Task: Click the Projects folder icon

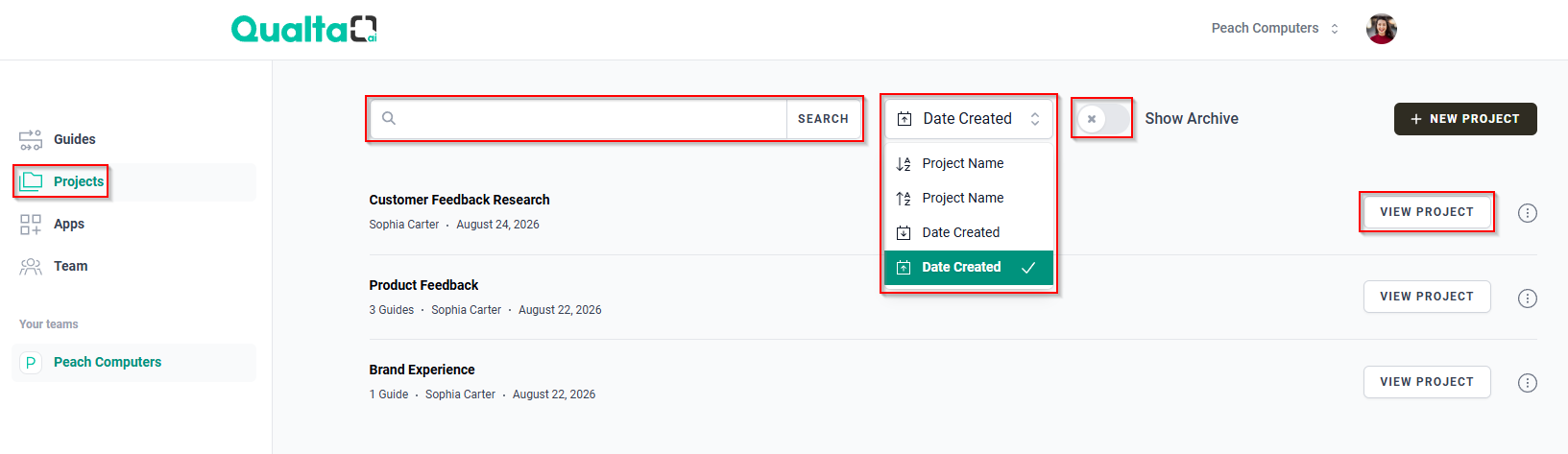Action: pyautogui.click(x=31, y=181)
